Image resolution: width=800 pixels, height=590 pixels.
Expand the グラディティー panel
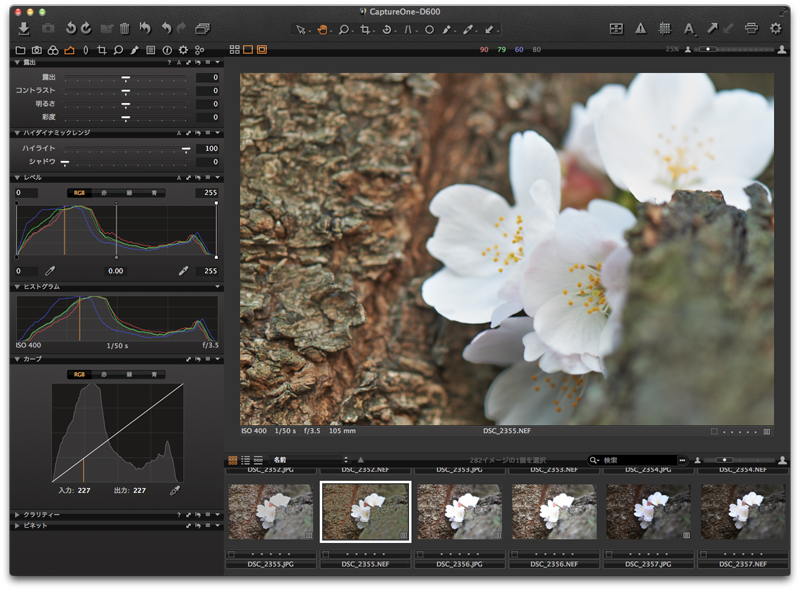17,514
